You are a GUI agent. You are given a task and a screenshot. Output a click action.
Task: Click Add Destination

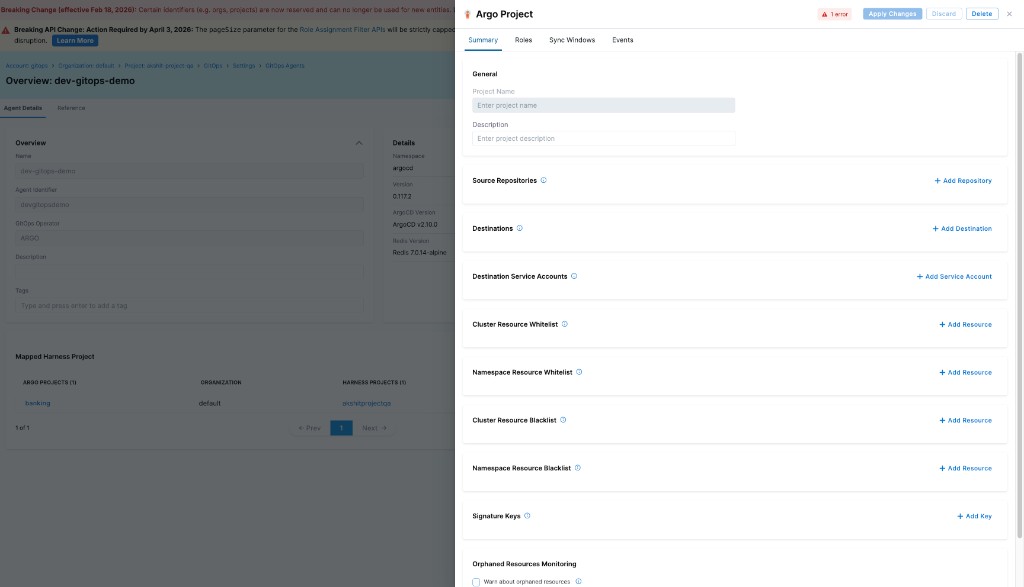pos(962,229)
